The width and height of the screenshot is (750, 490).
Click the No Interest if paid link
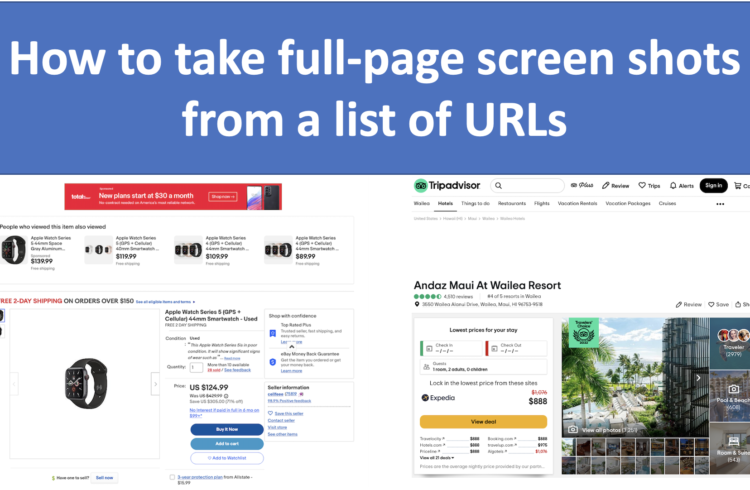[x=224, y=413]
